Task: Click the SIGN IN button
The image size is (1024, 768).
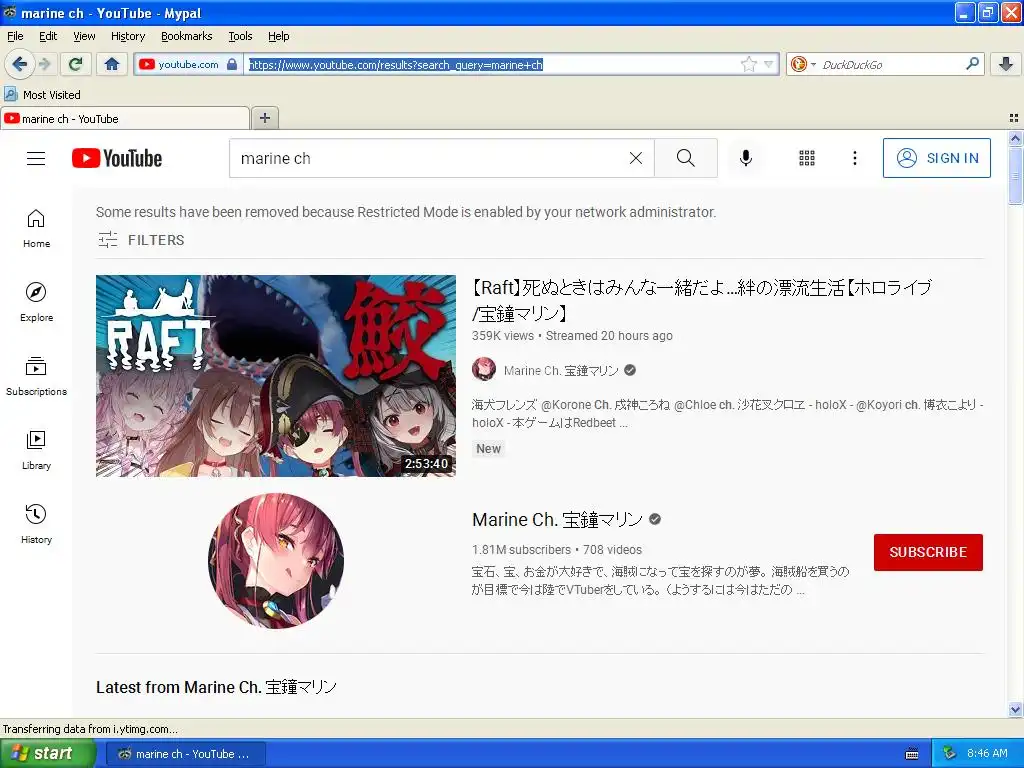Action: 936,158
